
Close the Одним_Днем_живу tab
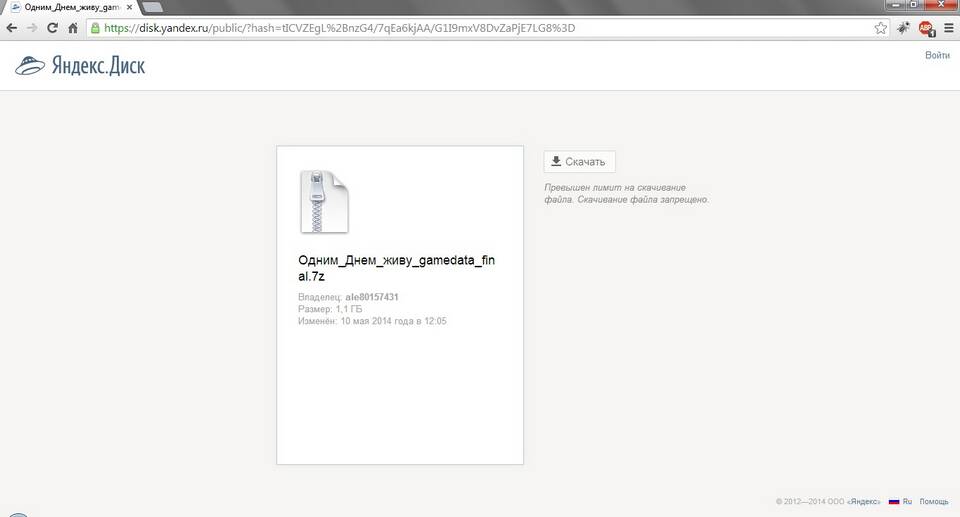point(129,7)
